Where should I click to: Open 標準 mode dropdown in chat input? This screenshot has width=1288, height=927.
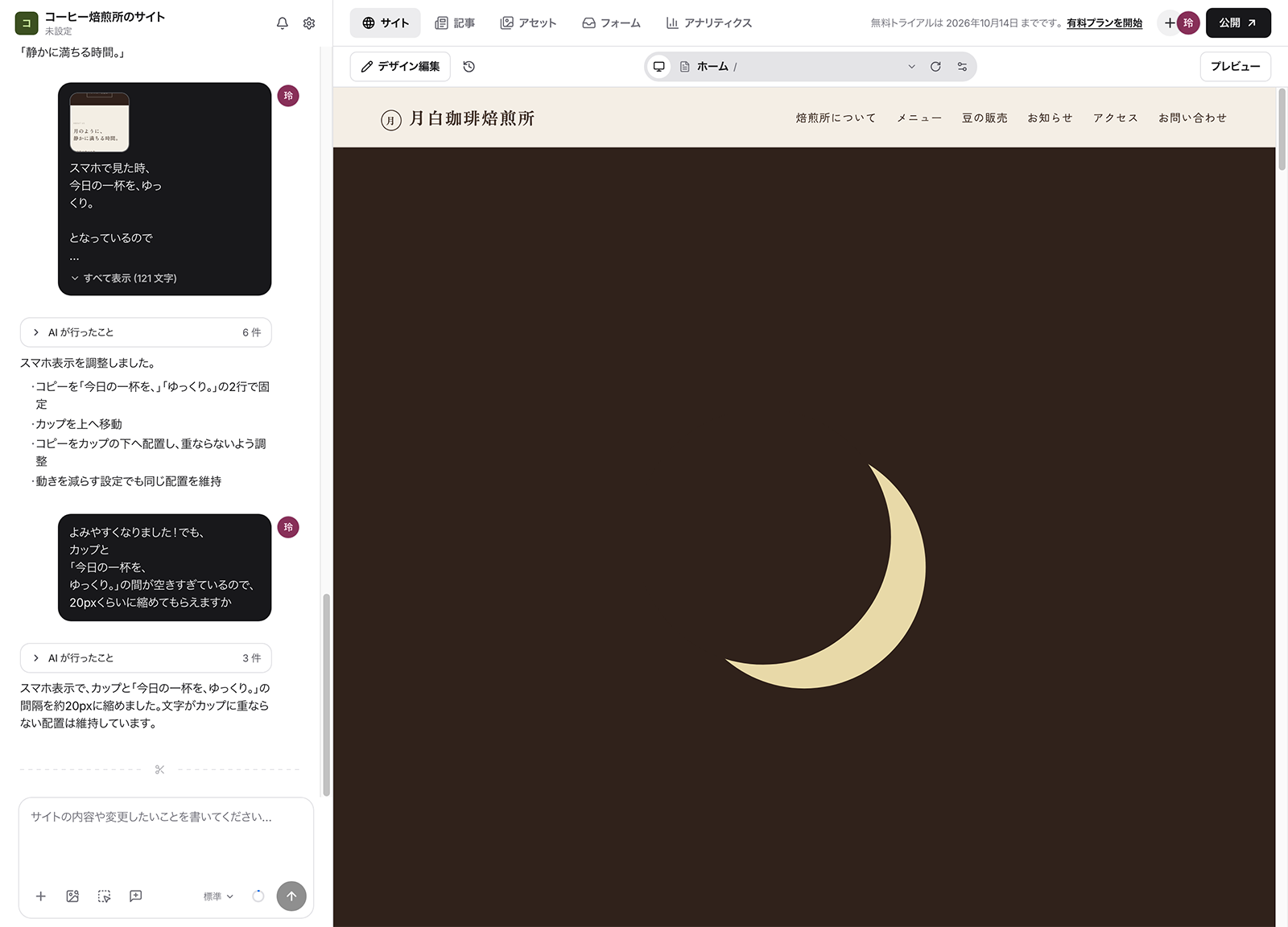[x=218, y=896]
